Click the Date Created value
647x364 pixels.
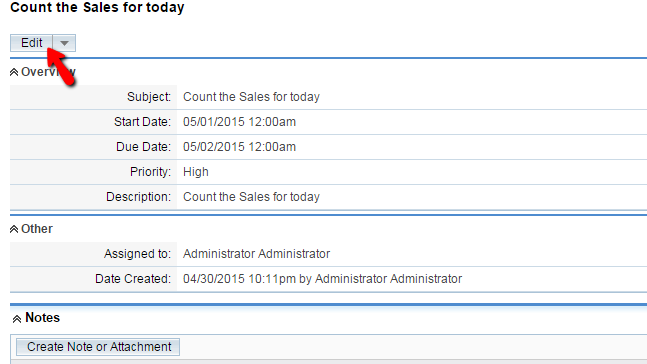pos(322,279)
